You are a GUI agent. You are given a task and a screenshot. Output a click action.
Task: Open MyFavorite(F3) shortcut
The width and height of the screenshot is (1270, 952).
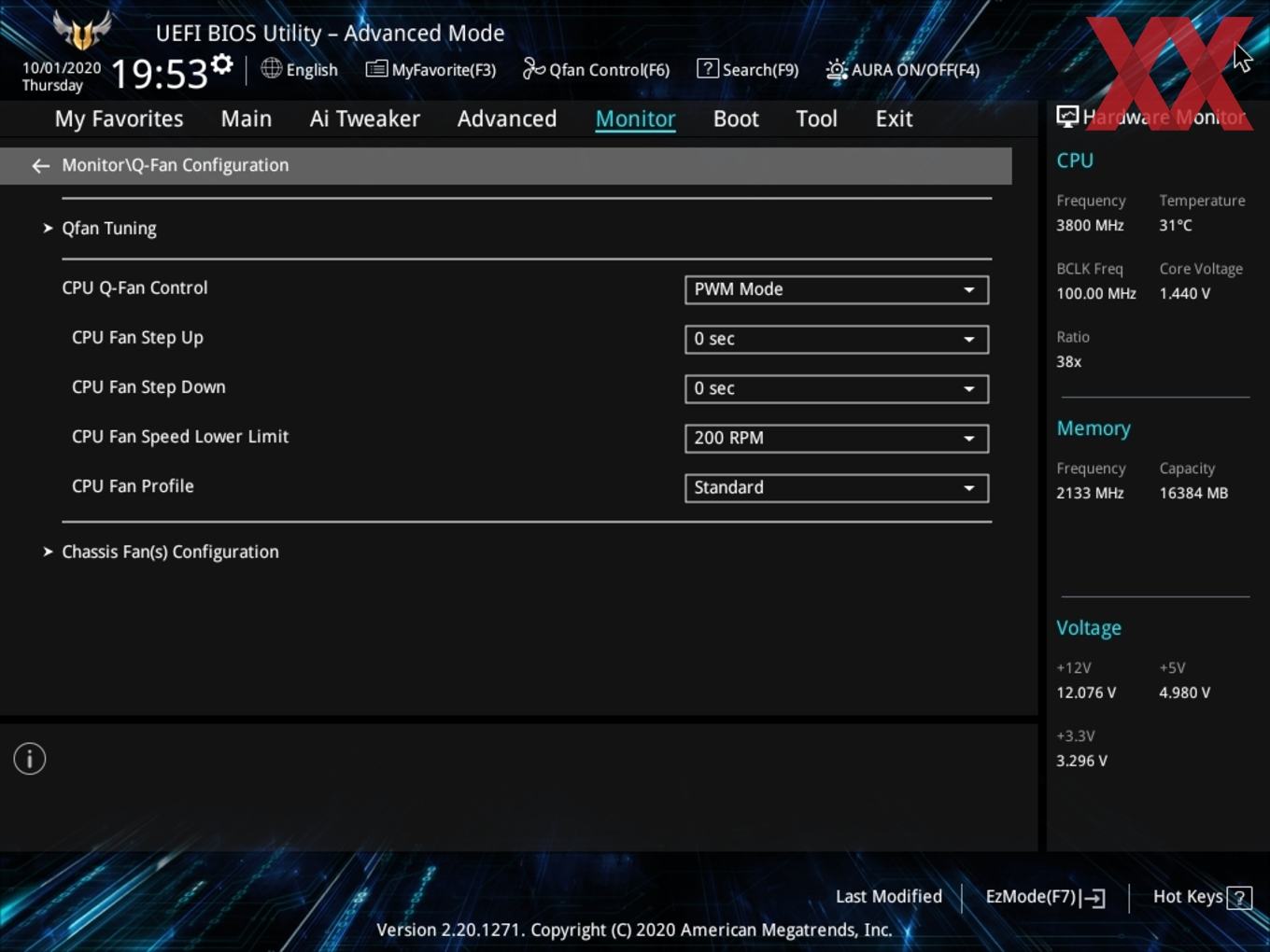pos(430,69)
